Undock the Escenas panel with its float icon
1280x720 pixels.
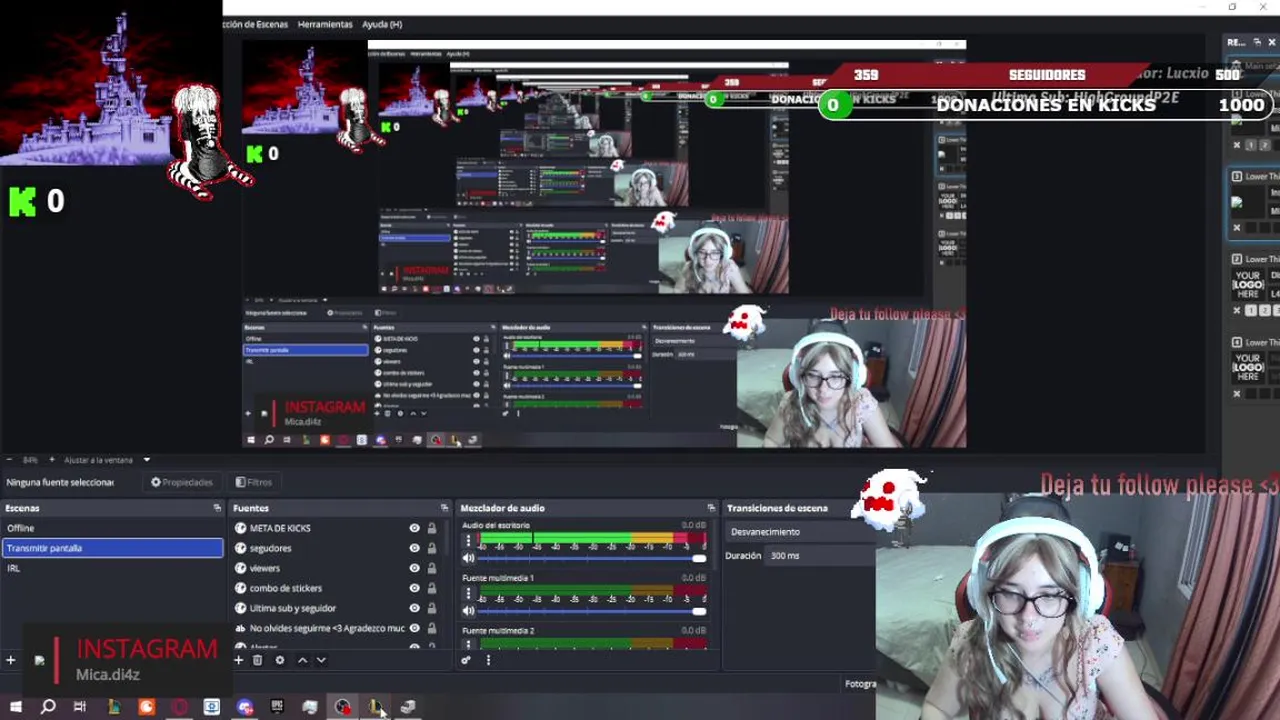point(217,508)
